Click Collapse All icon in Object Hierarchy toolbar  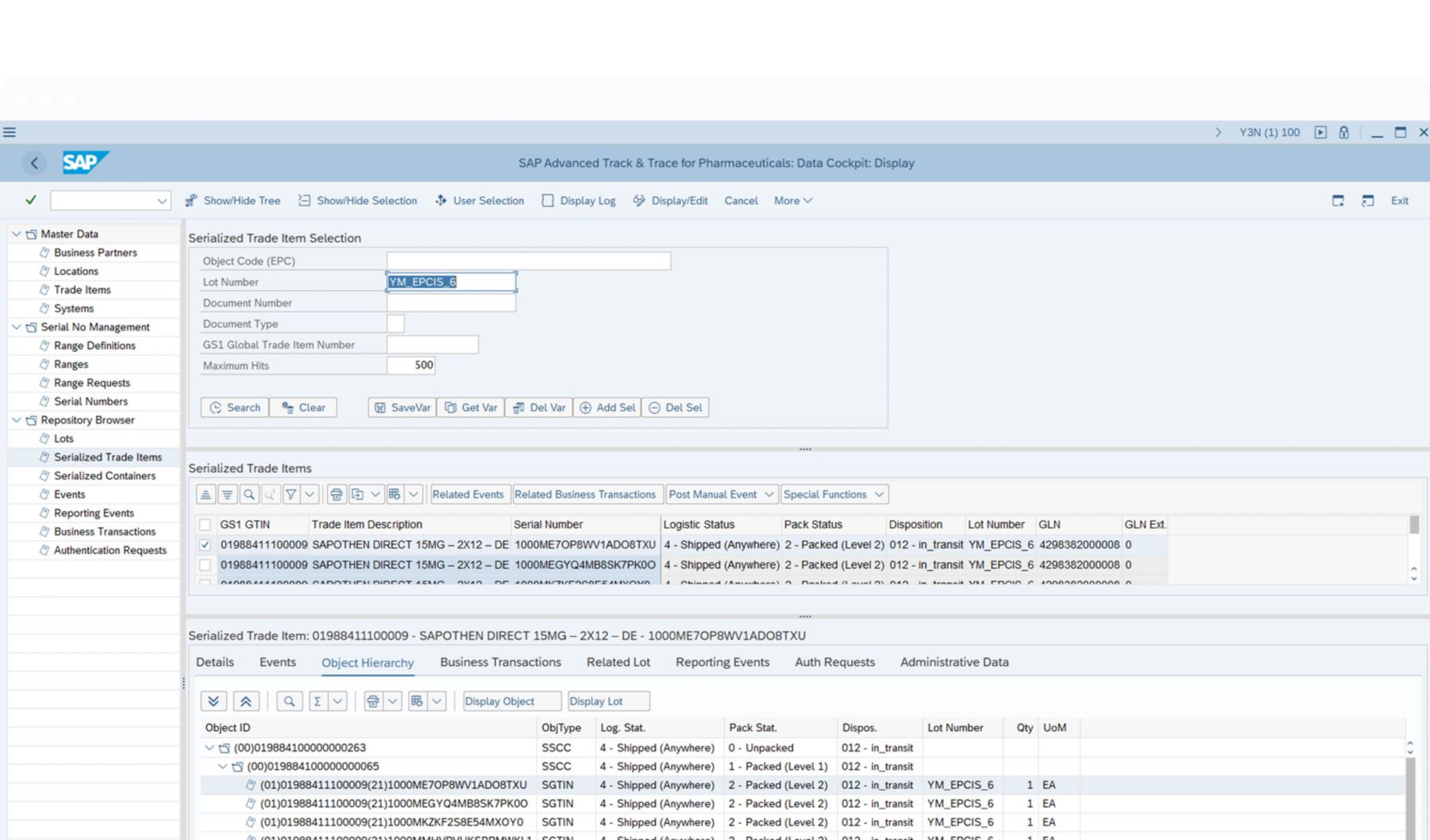[245, 701]
